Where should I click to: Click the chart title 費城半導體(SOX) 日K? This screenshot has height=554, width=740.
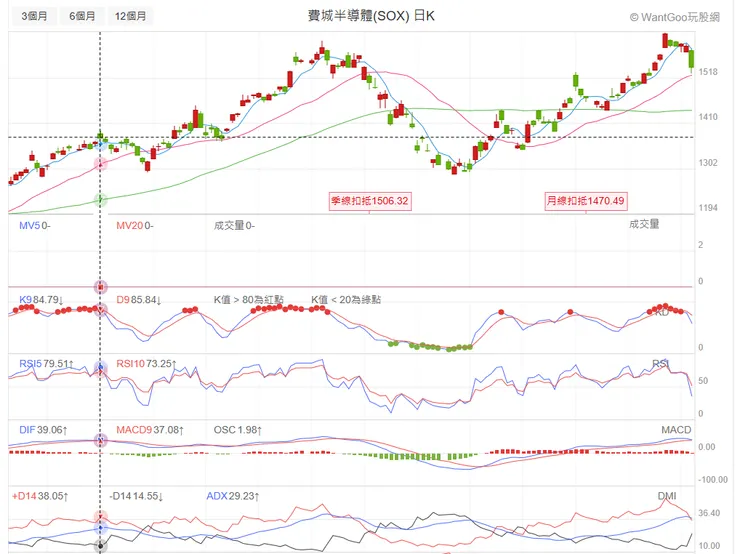click(371, 16)
